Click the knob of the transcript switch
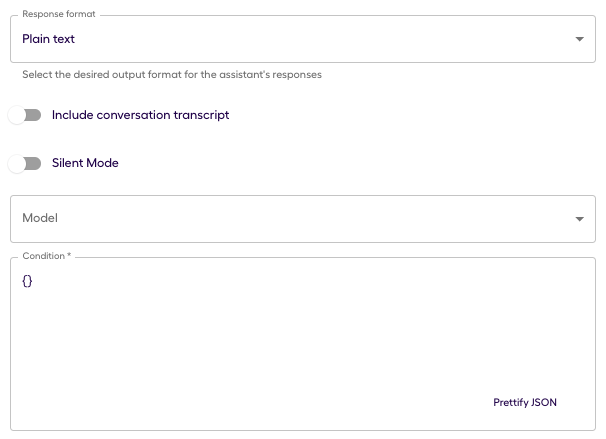The width and height of the screenshot is (606, 439). (17, 115)
